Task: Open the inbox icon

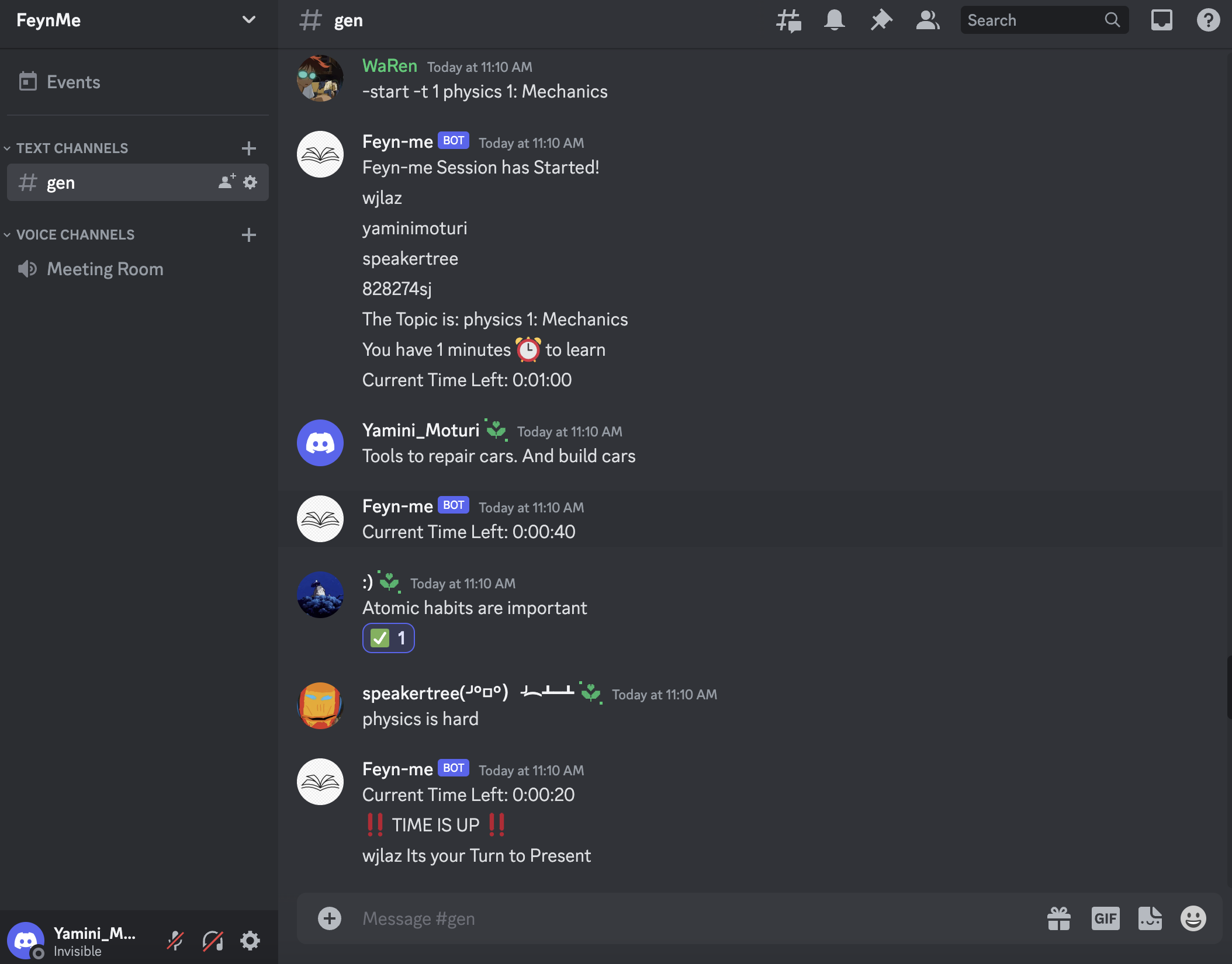Action: (1161, 21)
